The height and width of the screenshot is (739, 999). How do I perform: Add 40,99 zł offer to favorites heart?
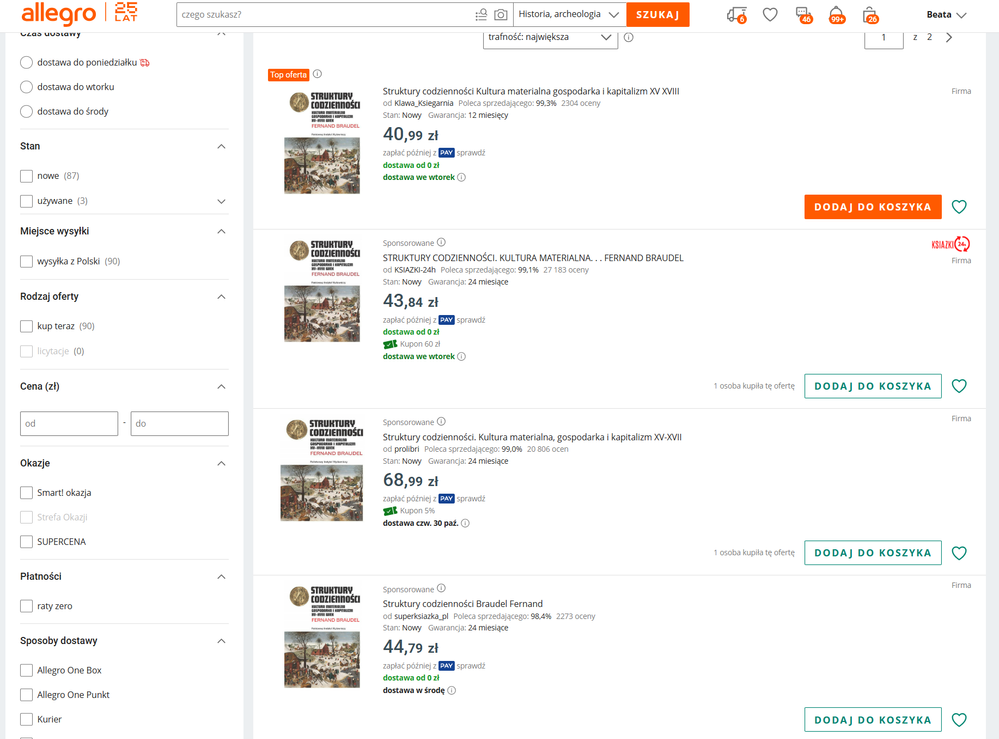[959, 207]
